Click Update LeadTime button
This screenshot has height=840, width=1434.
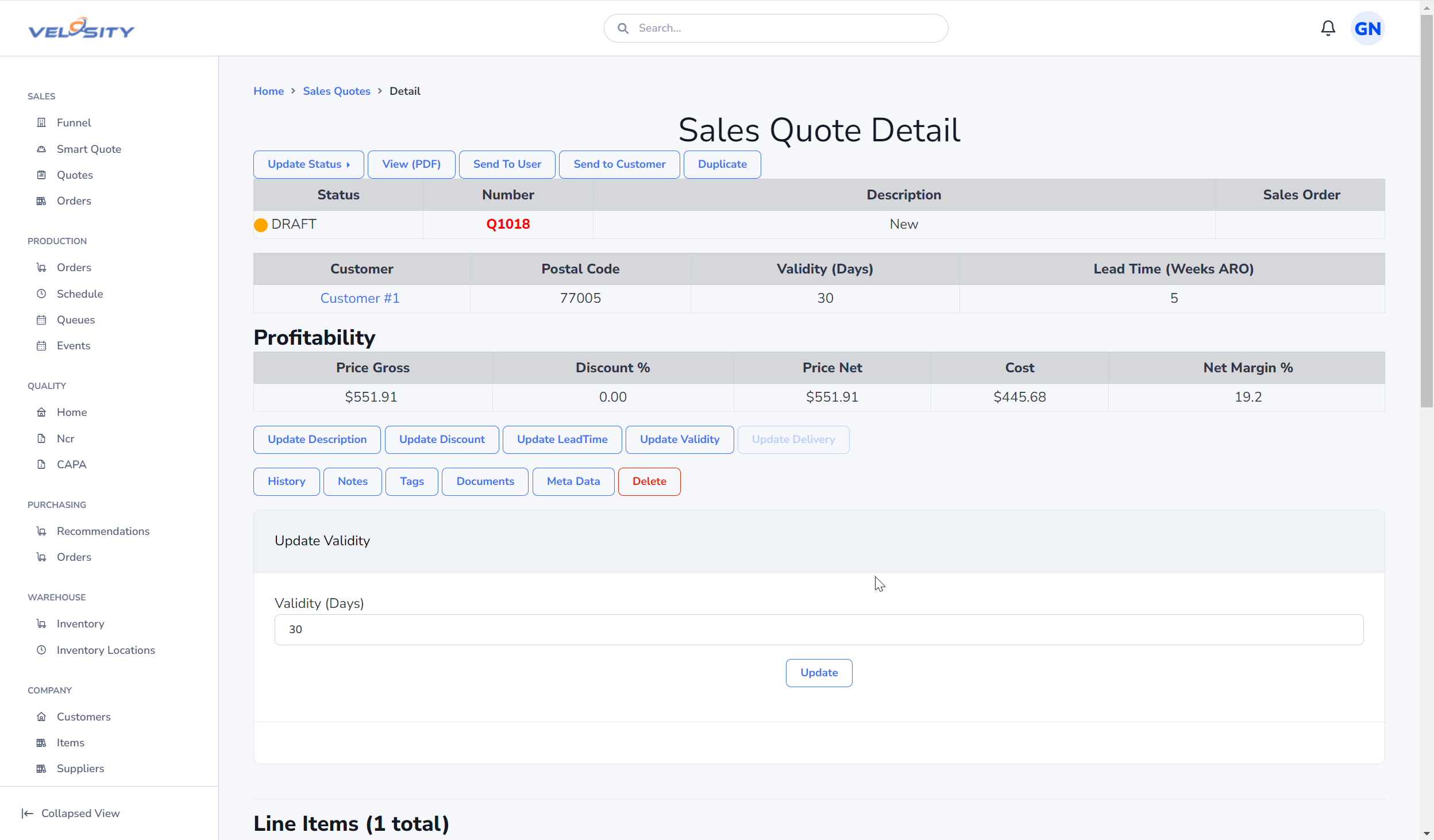(562, 440)
